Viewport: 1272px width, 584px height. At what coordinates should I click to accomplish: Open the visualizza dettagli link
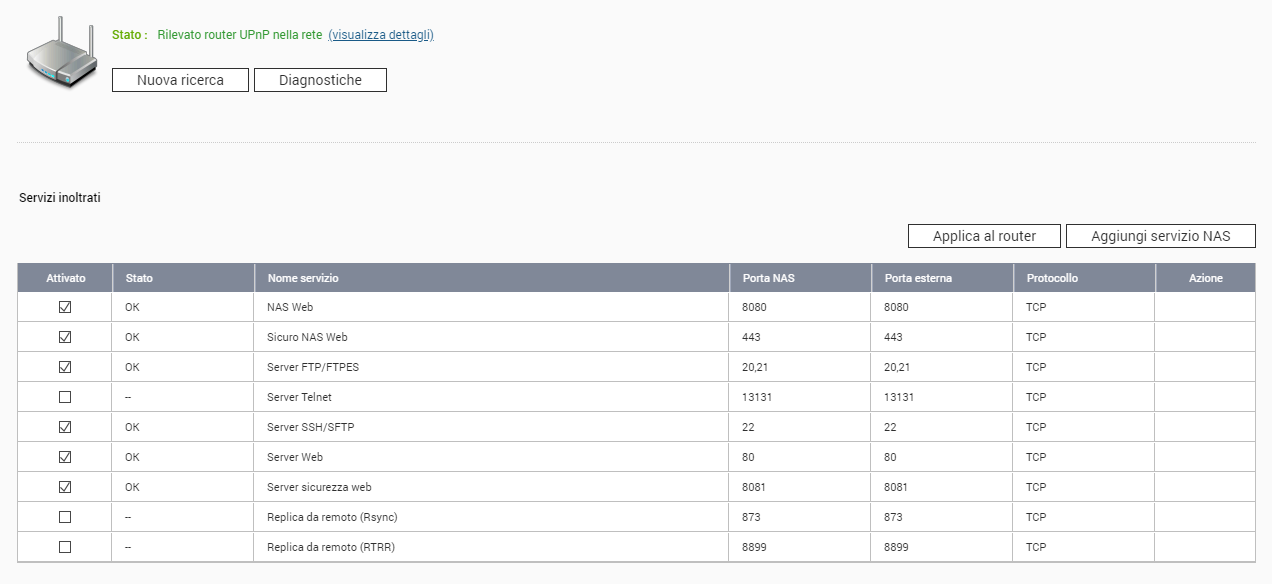click(380, 35)
